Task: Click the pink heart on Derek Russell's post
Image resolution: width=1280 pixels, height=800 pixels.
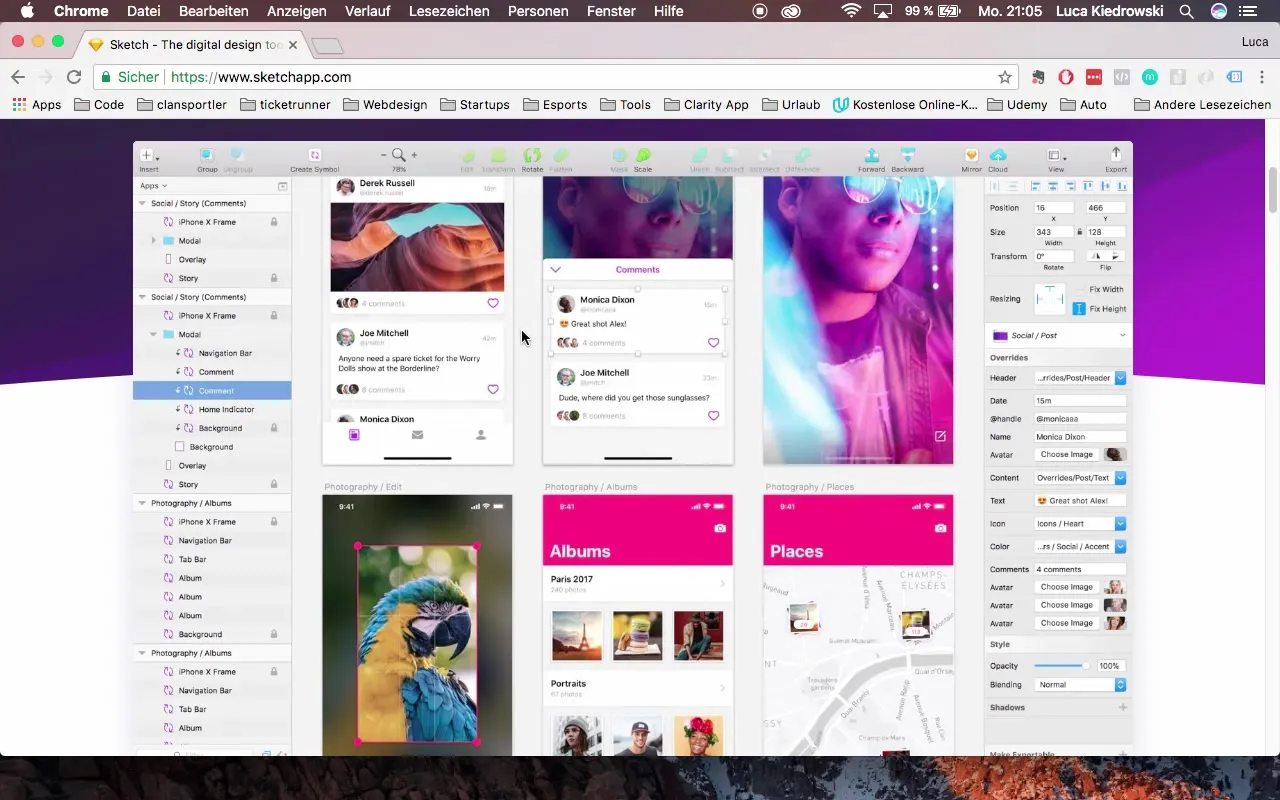Action: point(493,303)
